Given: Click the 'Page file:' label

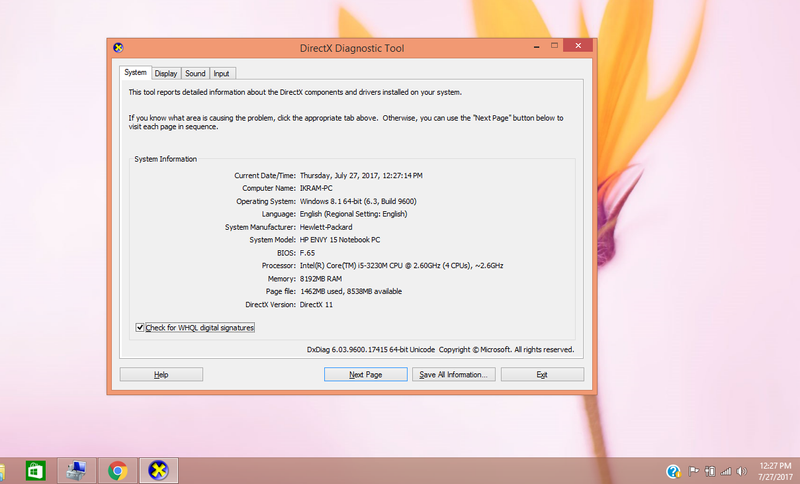Looking at the screenshot, I should click(281, 292).
